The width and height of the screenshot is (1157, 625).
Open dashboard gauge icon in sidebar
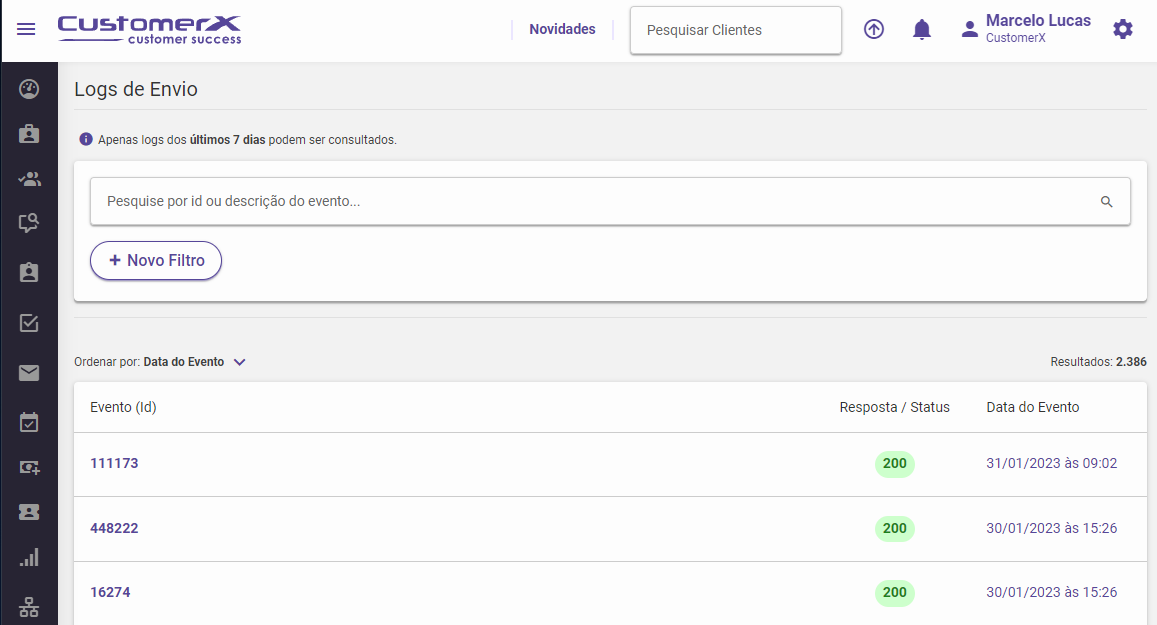(x=29, y=89)
